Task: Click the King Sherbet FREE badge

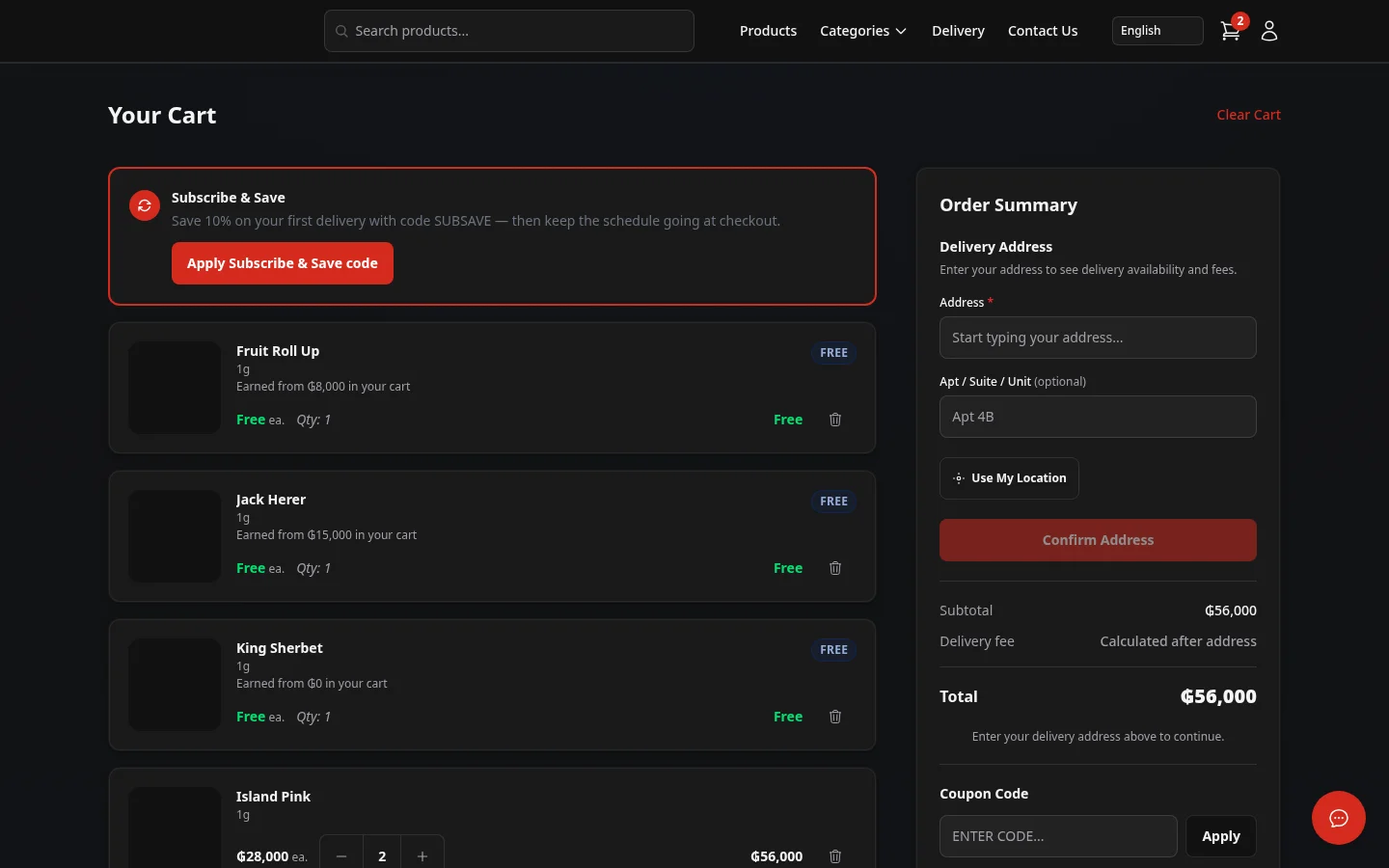Action: 833,650
